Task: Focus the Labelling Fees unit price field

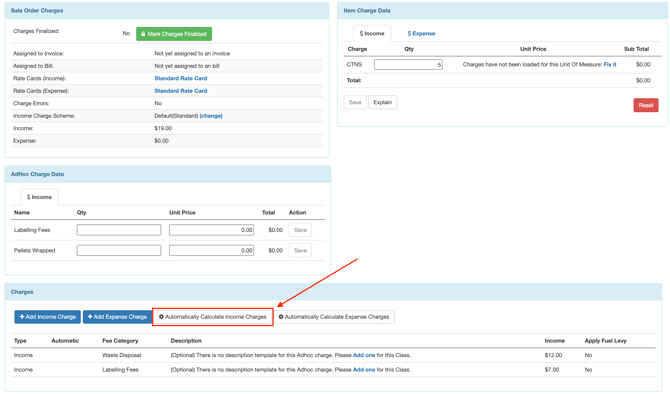Action: (212, 230)
